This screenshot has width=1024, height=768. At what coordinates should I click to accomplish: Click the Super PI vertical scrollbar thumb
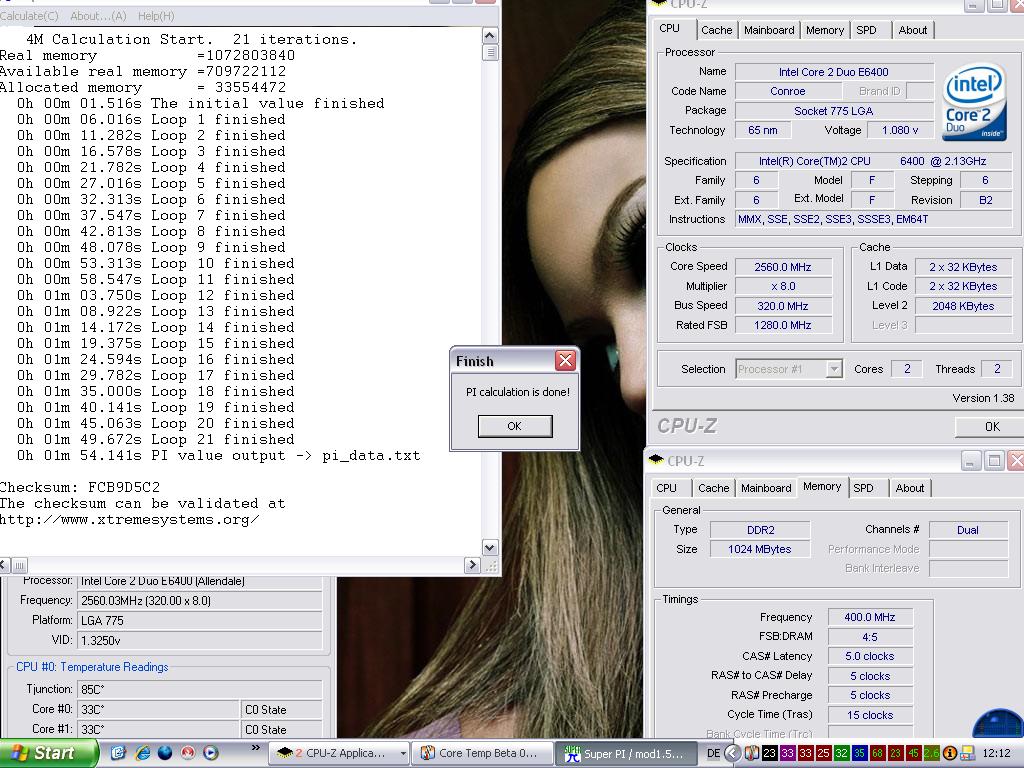tap(490, 52)
